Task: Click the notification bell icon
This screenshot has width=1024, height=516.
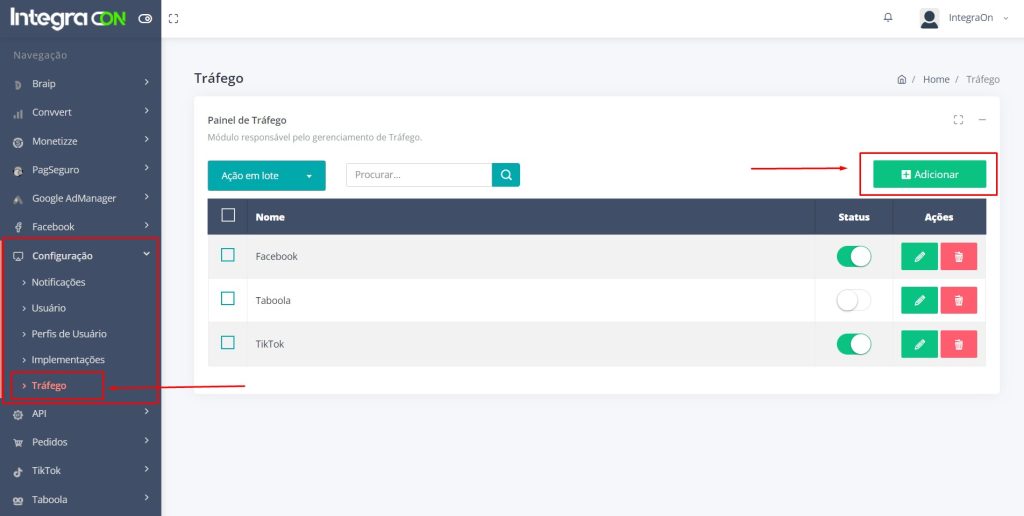Action: (888, 18)
